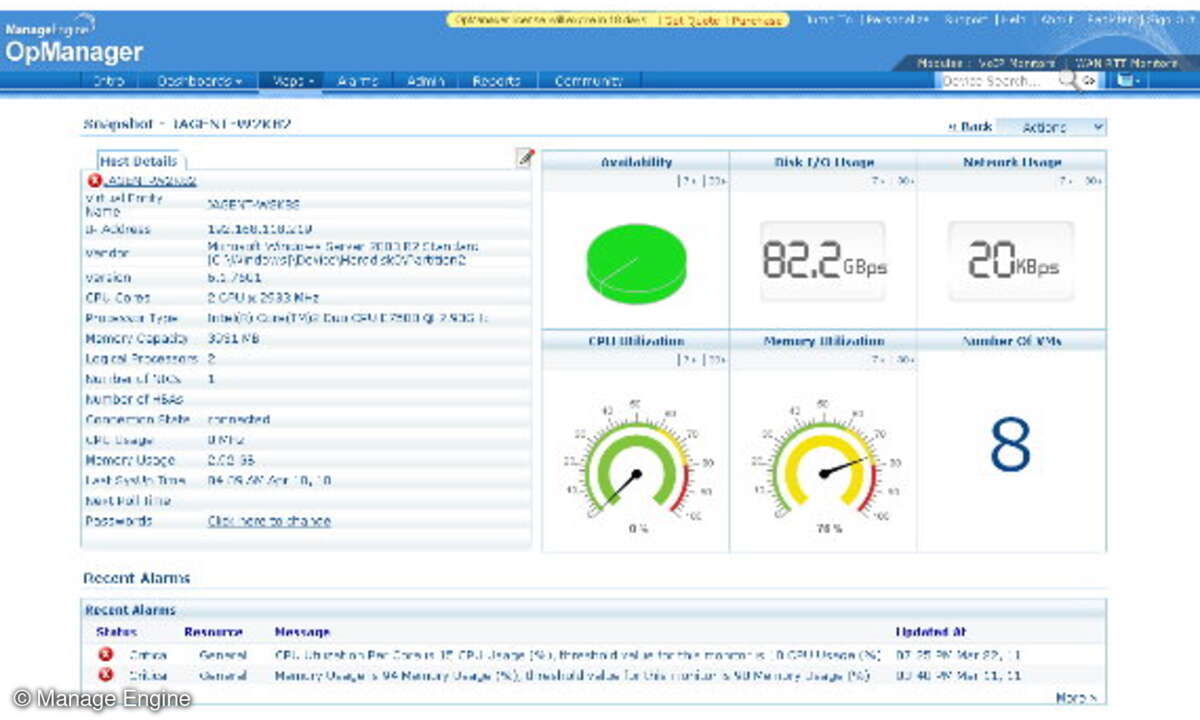
Task: Open the Actions dropdown
Action: (x=1051, y=127)
